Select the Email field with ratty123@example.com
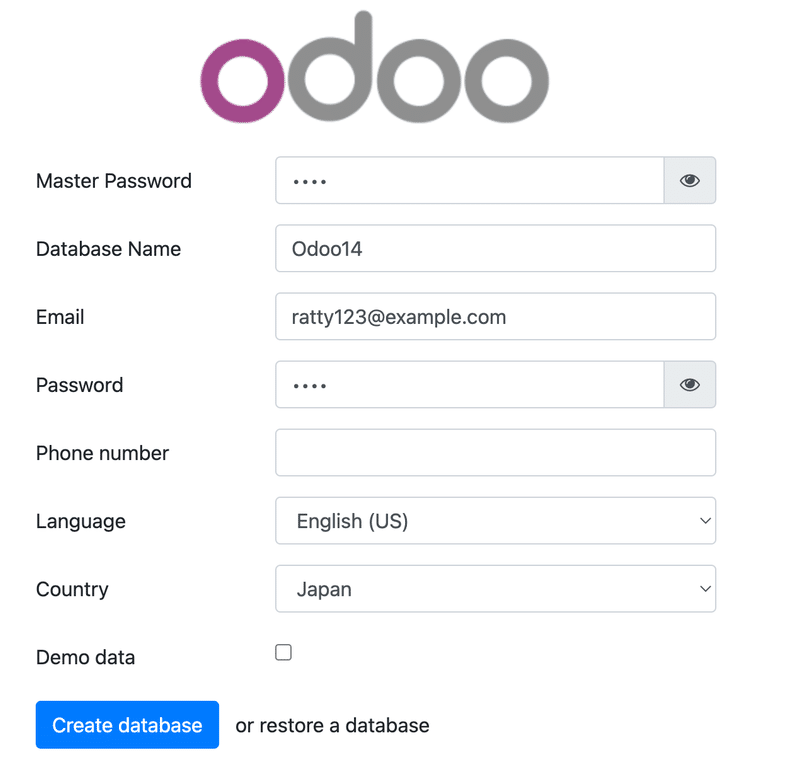This screenshot has width=800, height=784. pyautogui.click(x=495, y=316)
